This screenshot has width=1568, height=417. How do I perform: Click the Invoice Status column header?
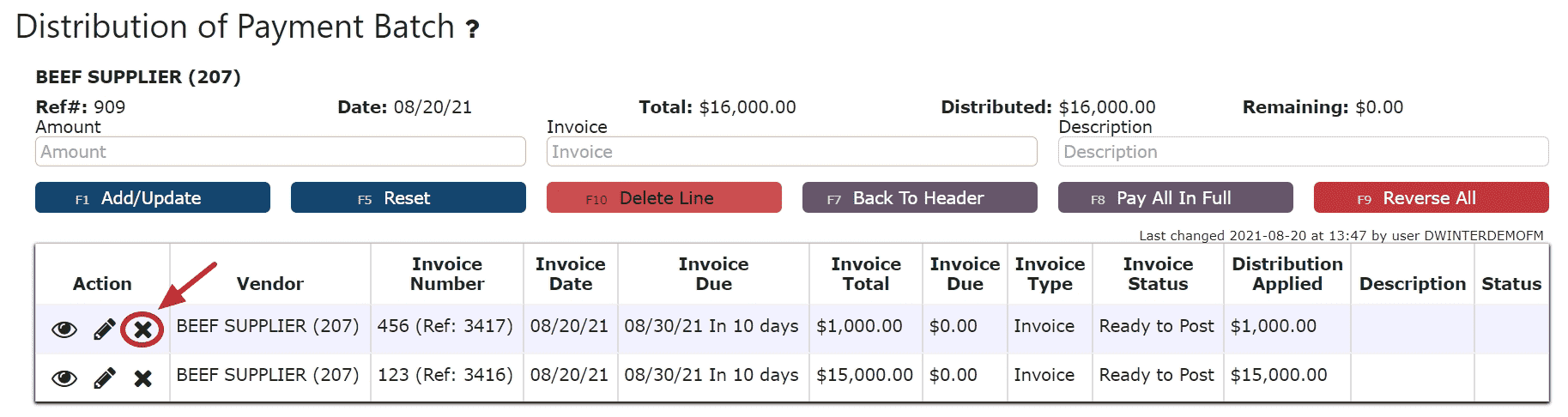[1158, 274]
